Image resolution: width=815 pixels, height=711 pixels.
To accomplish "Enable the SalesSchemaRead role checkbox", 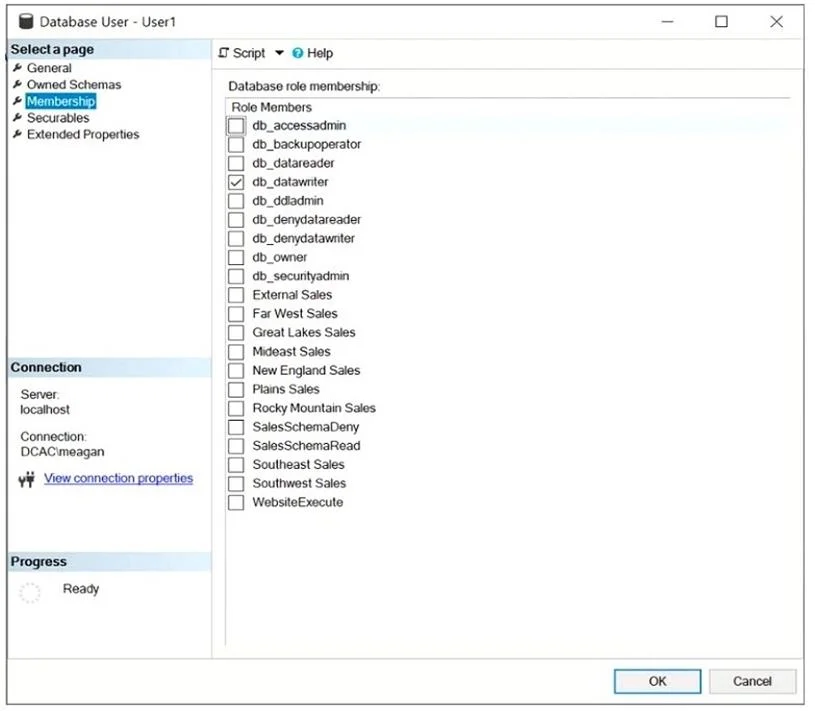I will 236,446.
